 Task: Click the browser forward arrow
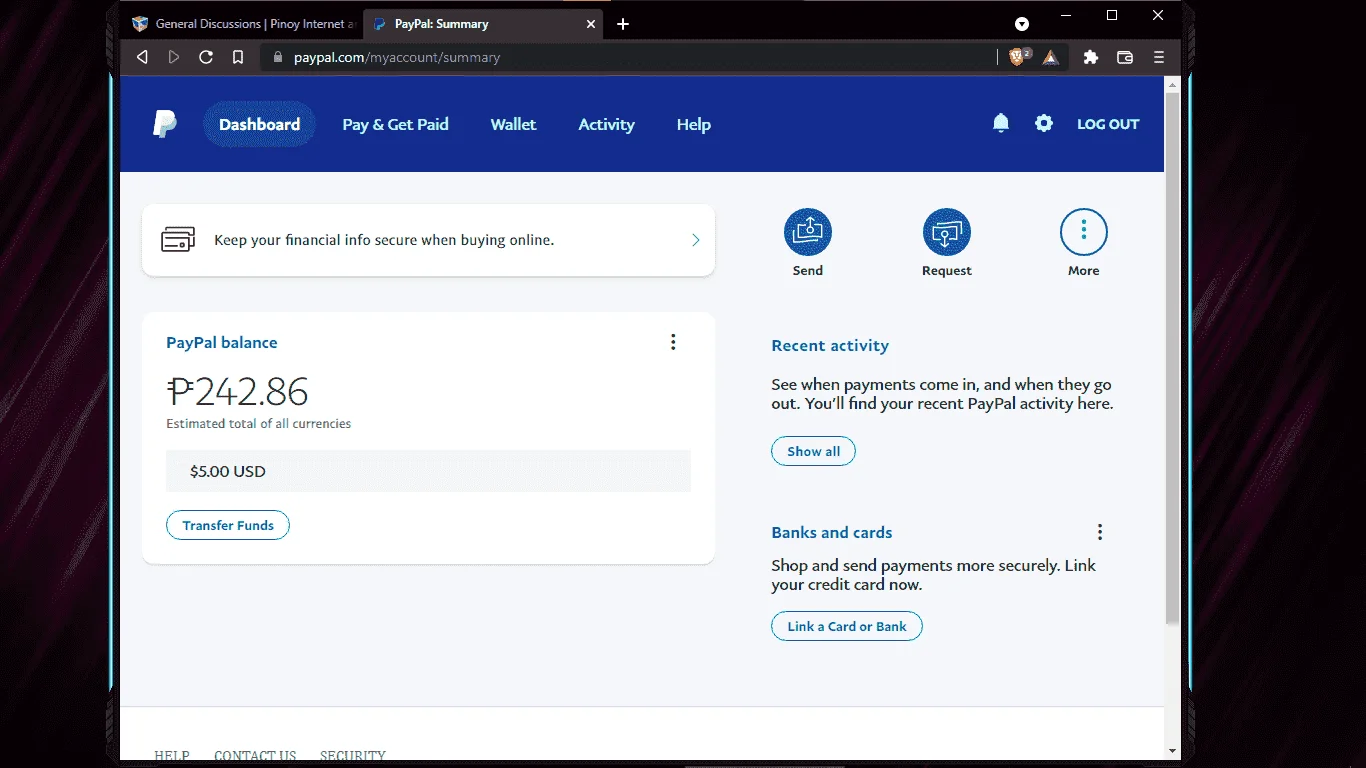[x=174, y=57]
